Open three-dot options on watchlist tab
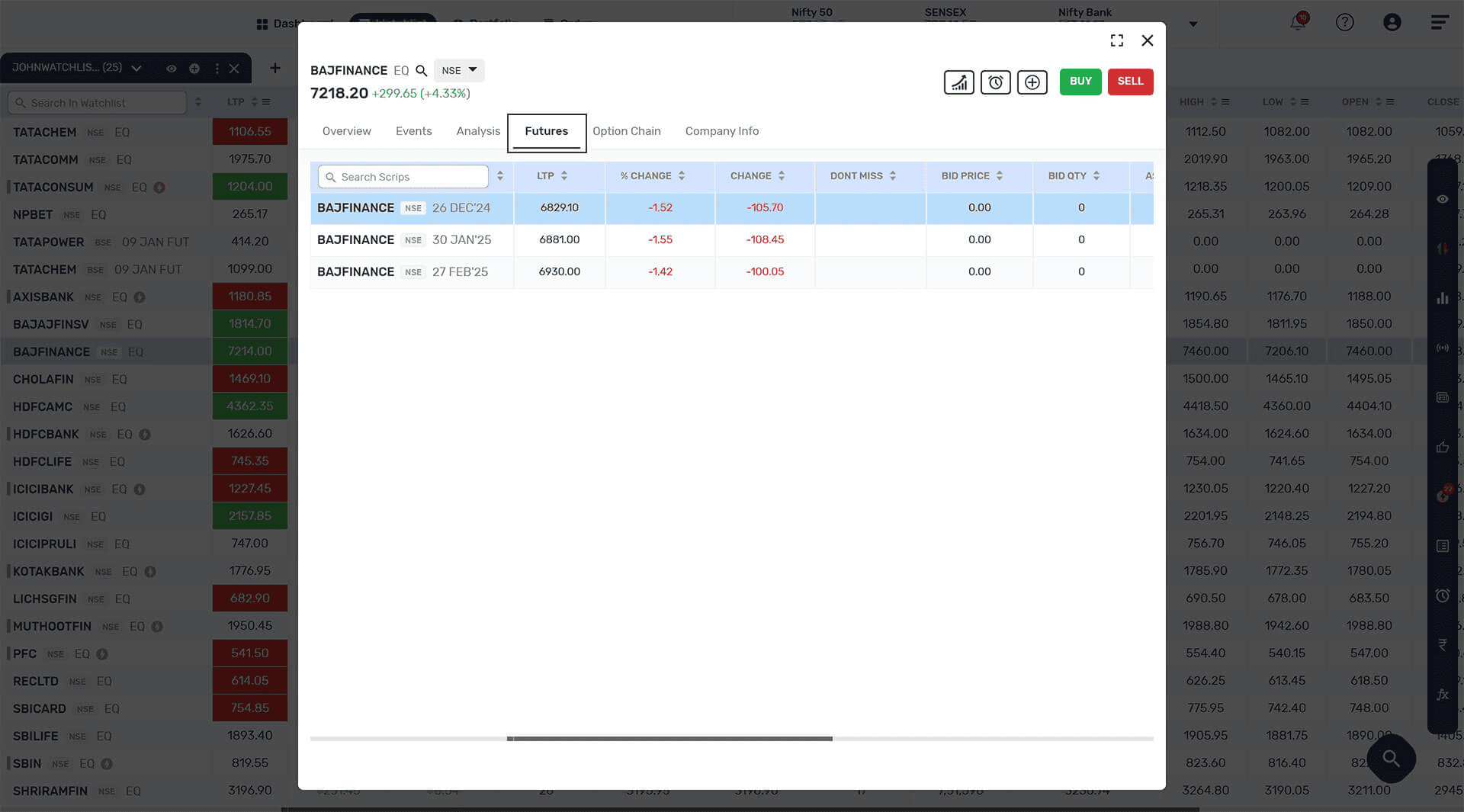Viewport: 1464px width, 812px height. coord(217,69)
